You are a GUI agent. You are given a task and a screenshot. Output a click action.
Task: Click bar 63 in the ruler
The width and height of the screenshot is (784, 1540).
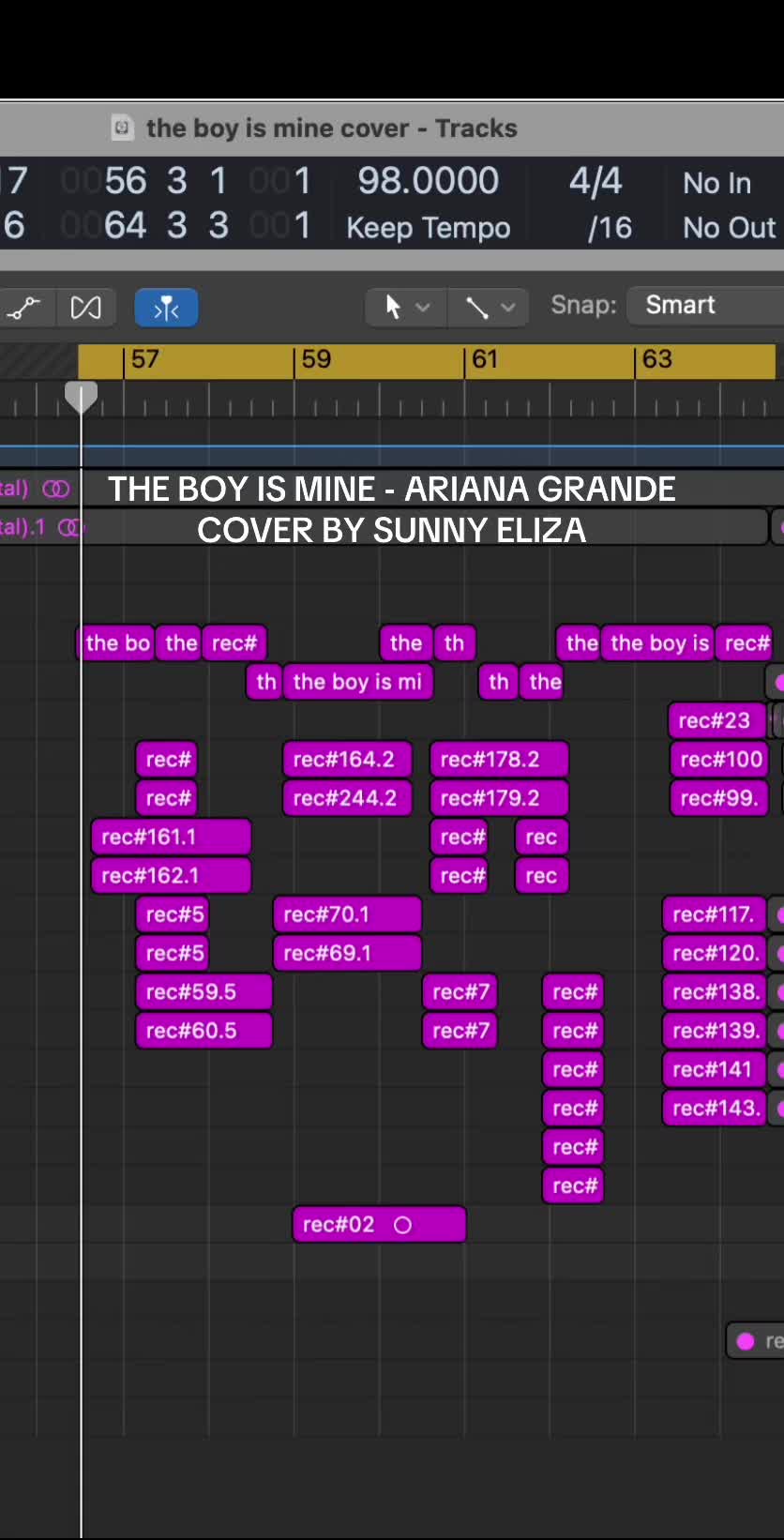coord(656,359)
